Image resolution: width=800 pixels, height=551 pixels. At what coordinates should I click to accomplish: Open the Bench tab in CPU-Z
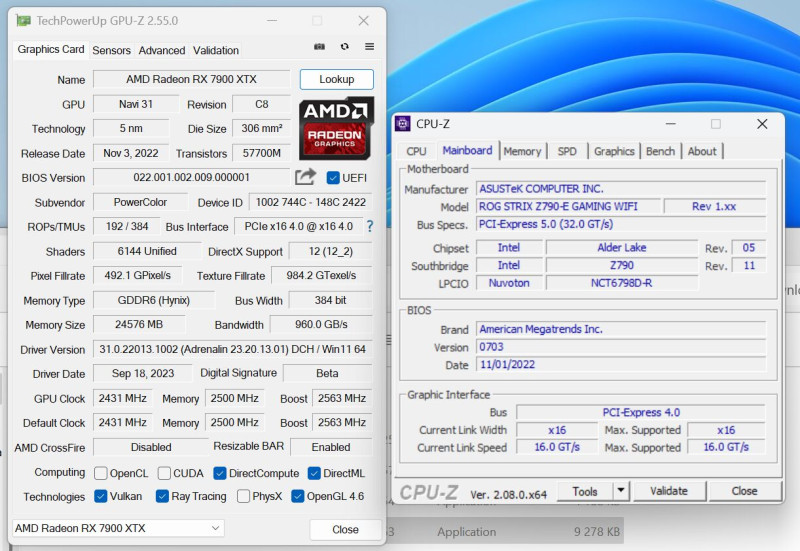point(660,152)
